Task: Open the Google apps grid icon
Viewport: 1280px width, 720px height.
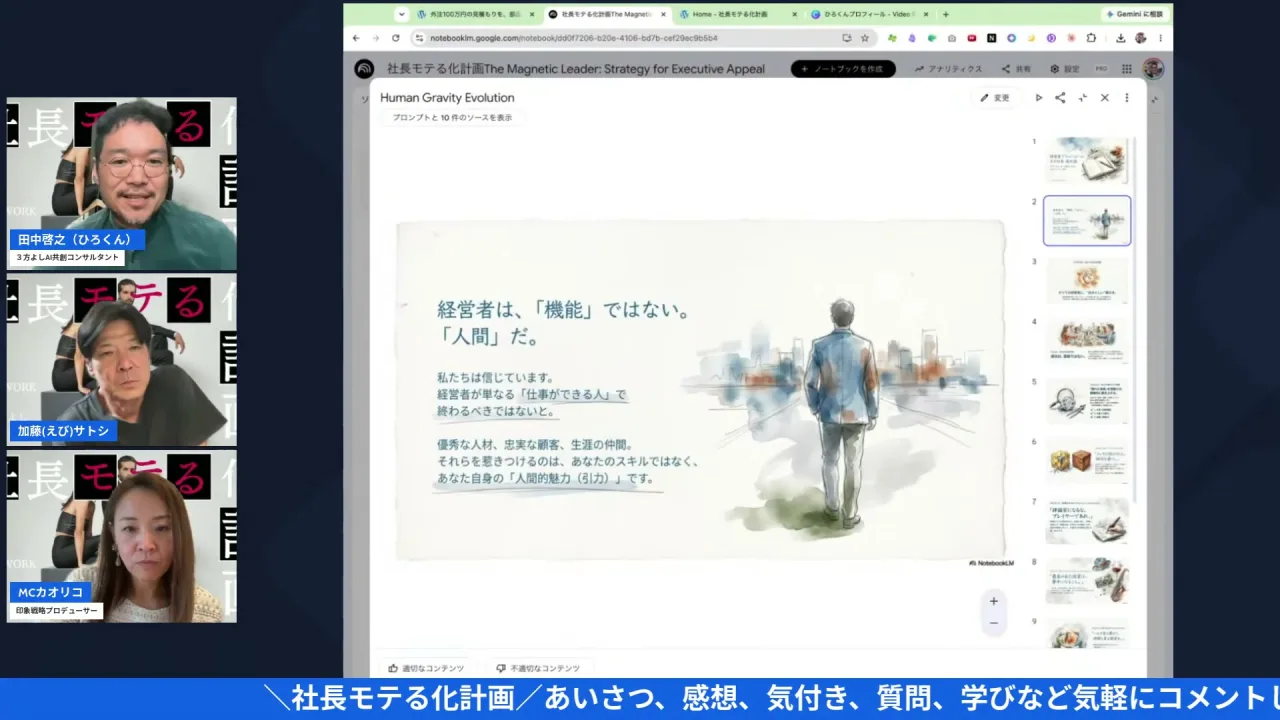Action: point(1127,69)
